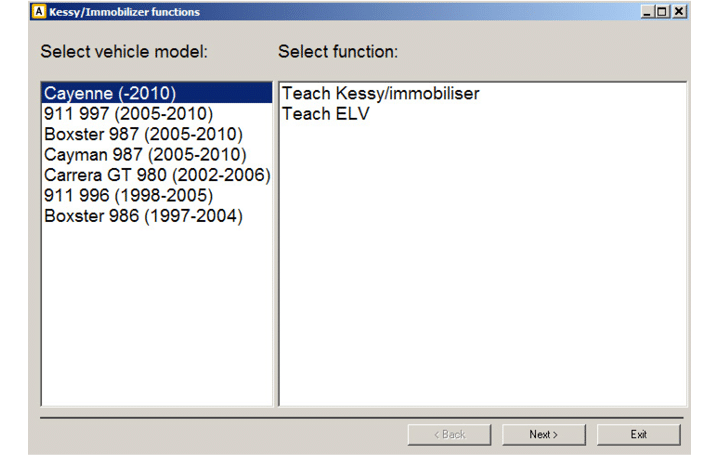The image size is (719, 455).
Task: Pick Cayman 987 (2005-2010) in the model list
Action: point(145,155)
